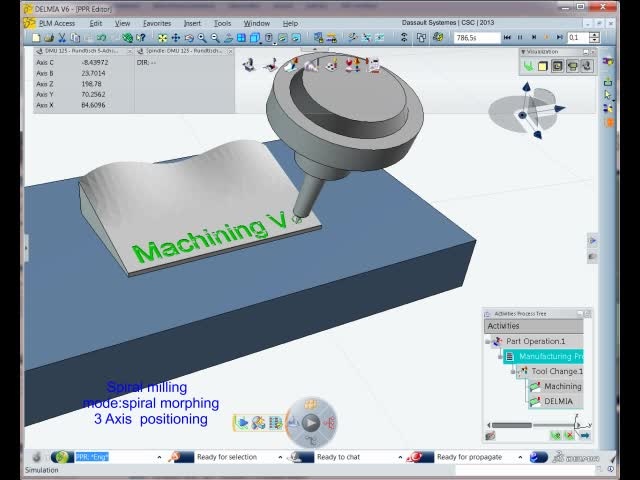Click the Cut scissors icon

tap(62, 38)
